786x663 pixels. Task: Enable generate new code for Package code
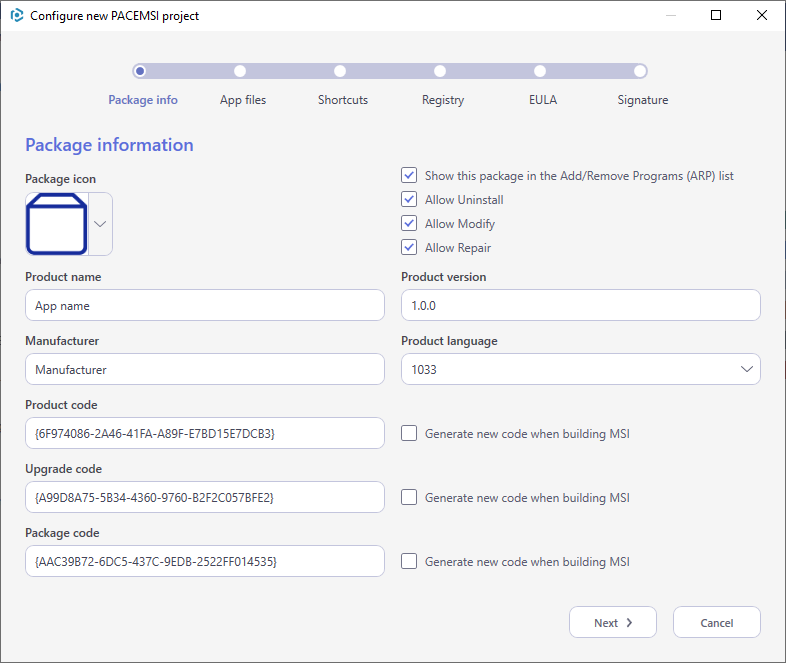409,562
